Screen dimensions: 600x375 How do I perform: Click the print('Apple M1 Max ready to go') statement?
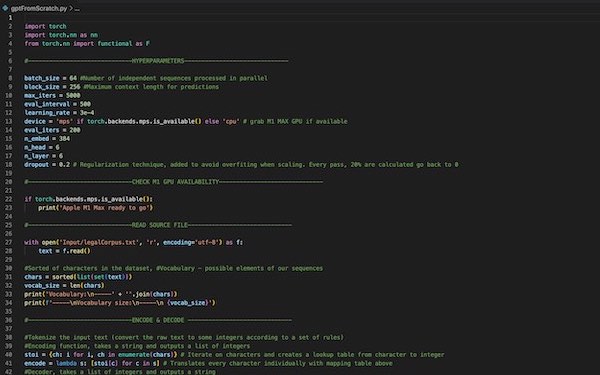(x=95, y=208)
